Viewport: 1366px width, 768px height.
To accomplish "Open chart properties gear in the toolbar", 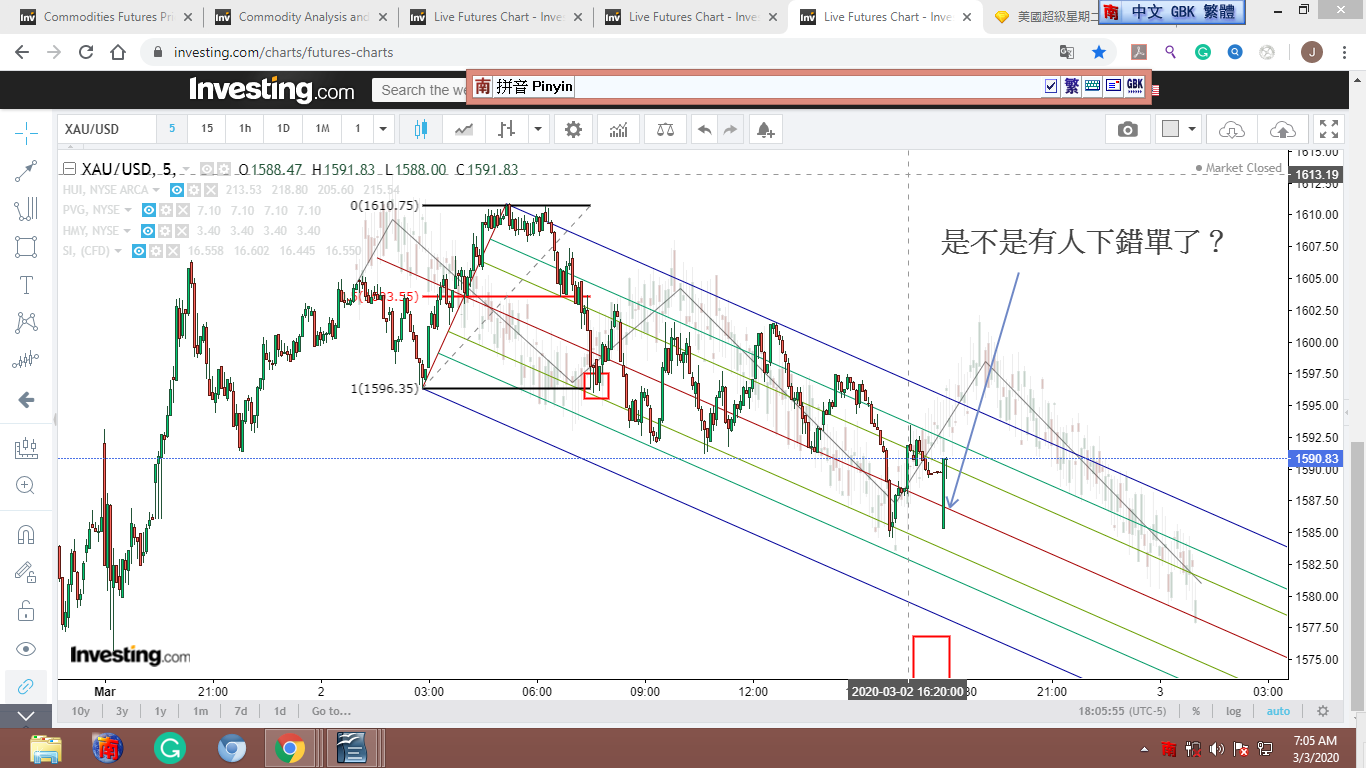I will pos(573,129).
